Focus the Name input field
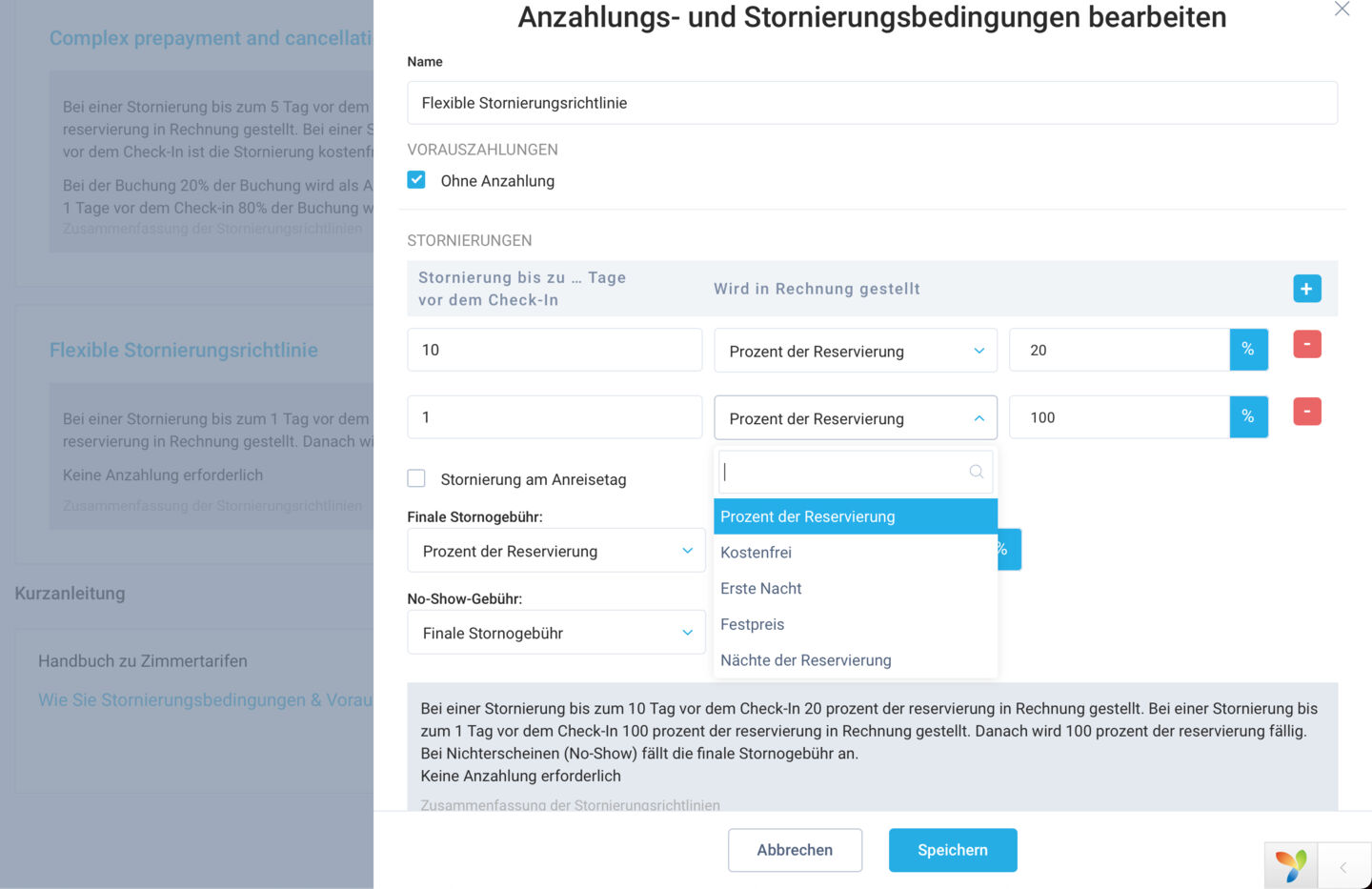Image resolution: width=1372 pixels, height=889 pixels. coord(872,103)
